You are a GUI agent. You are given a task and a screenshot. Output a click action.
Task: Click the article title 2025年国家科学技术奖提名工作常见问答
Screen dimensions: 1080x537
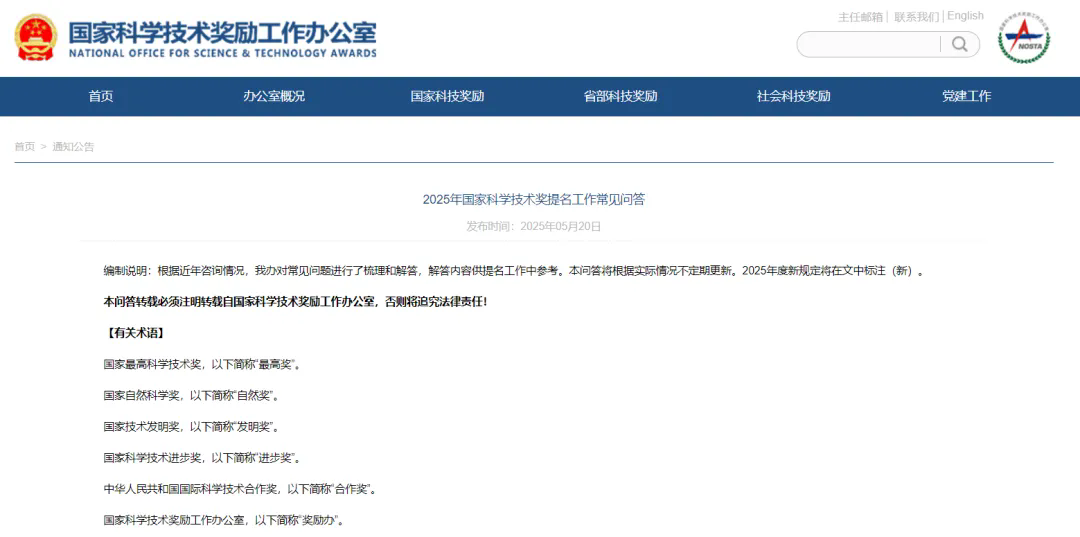click(533, 199)
